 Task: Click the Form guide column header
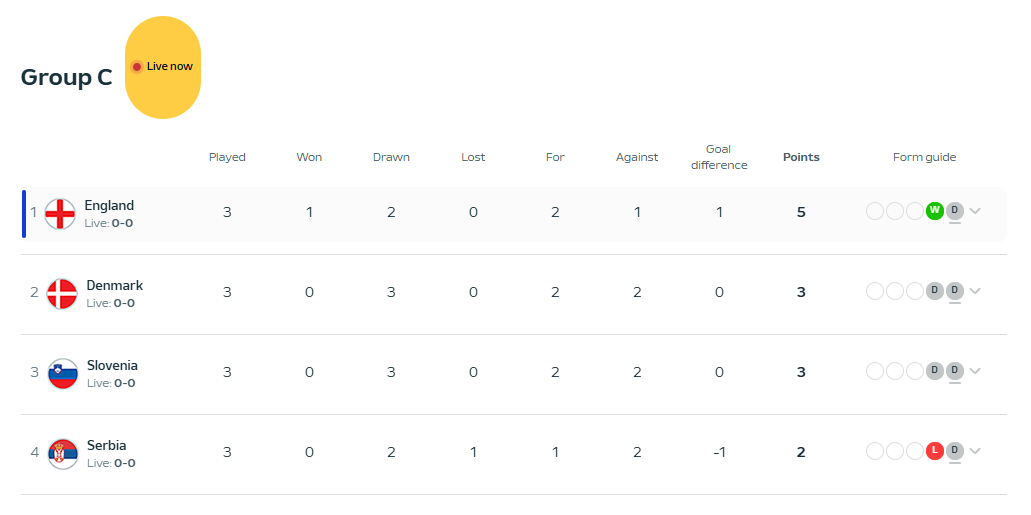point(924,157)
